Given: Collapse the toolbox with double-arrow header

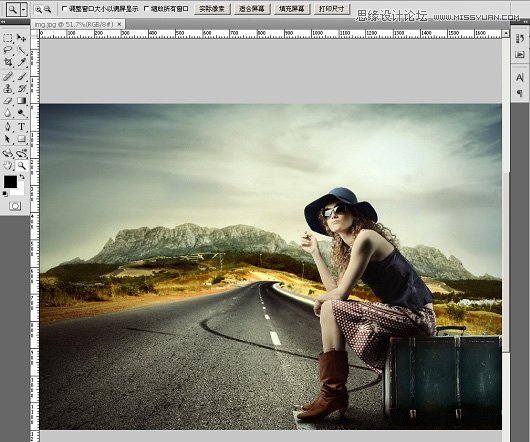Looking at the screenshot, I should (3, 22).
